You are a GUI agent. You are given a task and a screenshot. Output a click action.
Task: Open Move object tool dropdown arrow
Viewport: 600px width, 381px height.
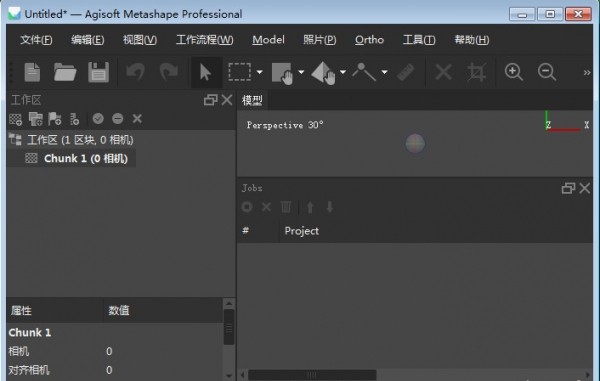pos(343,72)
